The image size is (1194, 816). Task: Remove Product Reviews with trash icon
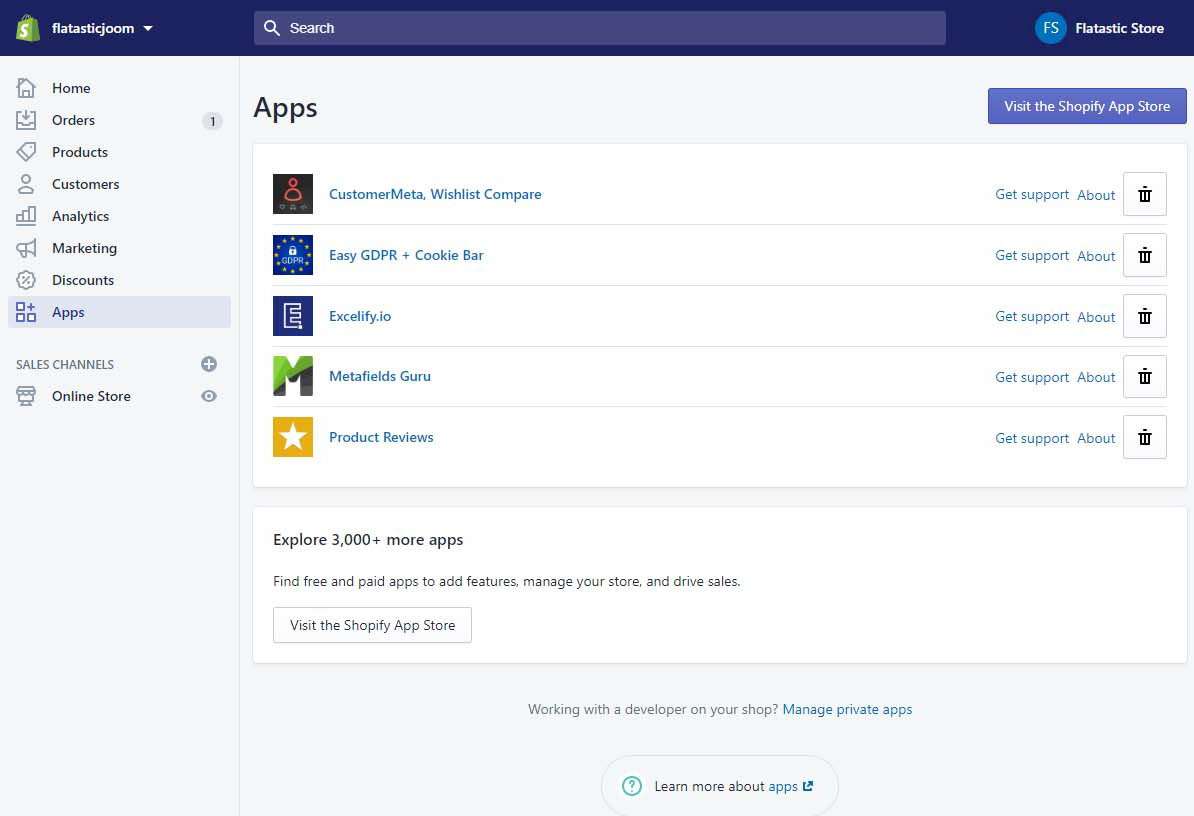click(1144, 438)
